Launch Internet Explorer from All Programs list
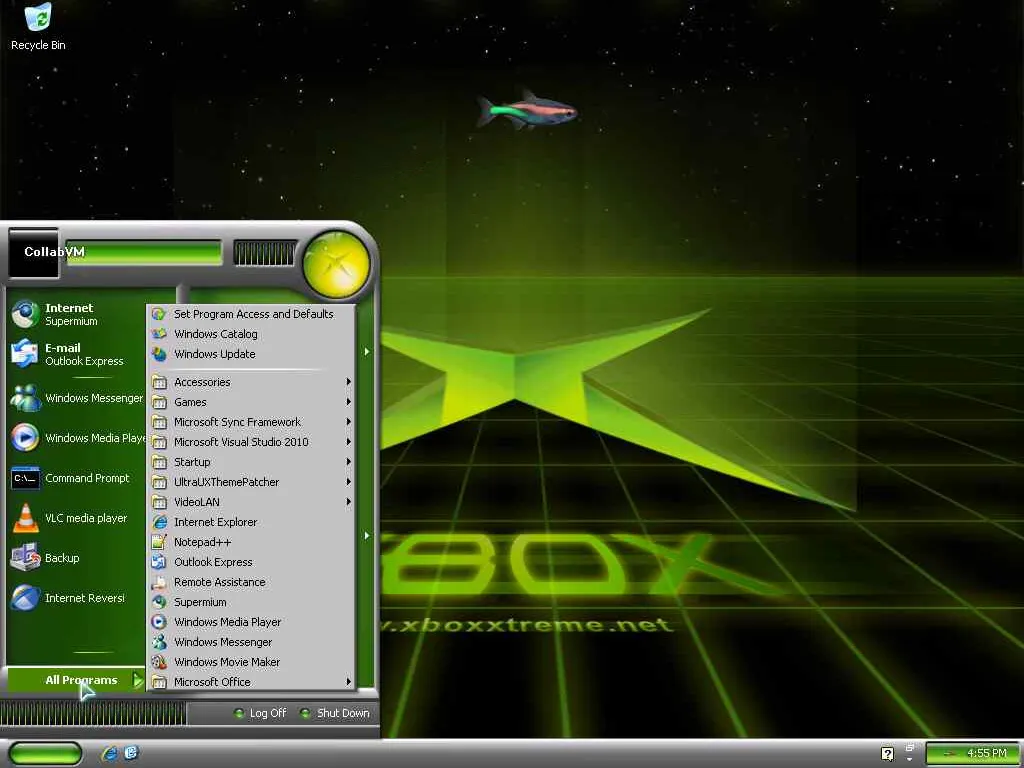 (x=251, y=522)
